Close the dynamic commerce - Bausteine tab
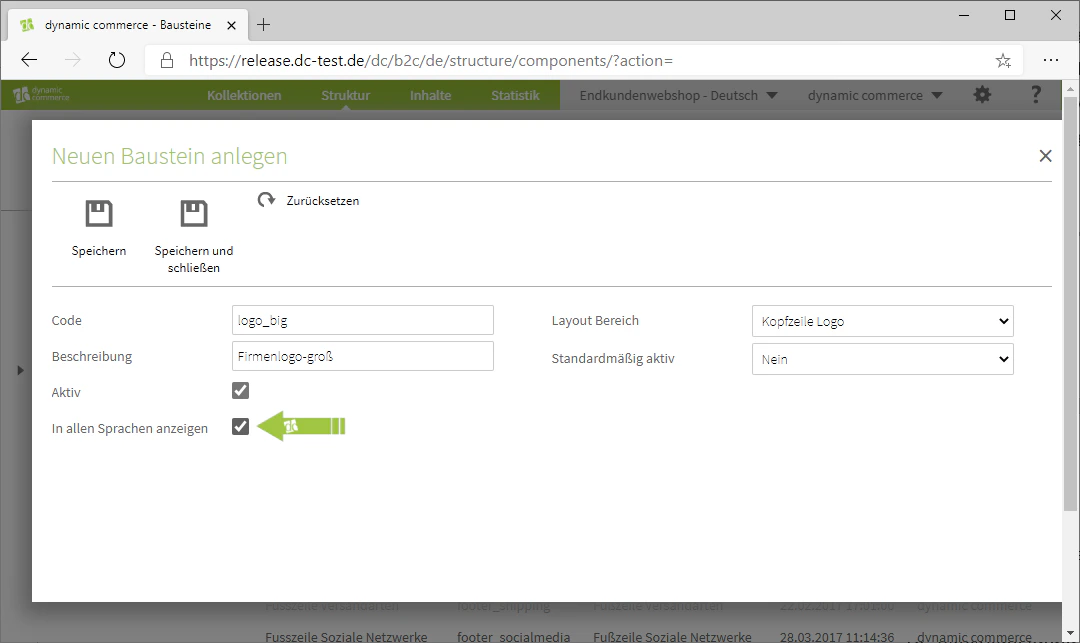 pos(231,25)
